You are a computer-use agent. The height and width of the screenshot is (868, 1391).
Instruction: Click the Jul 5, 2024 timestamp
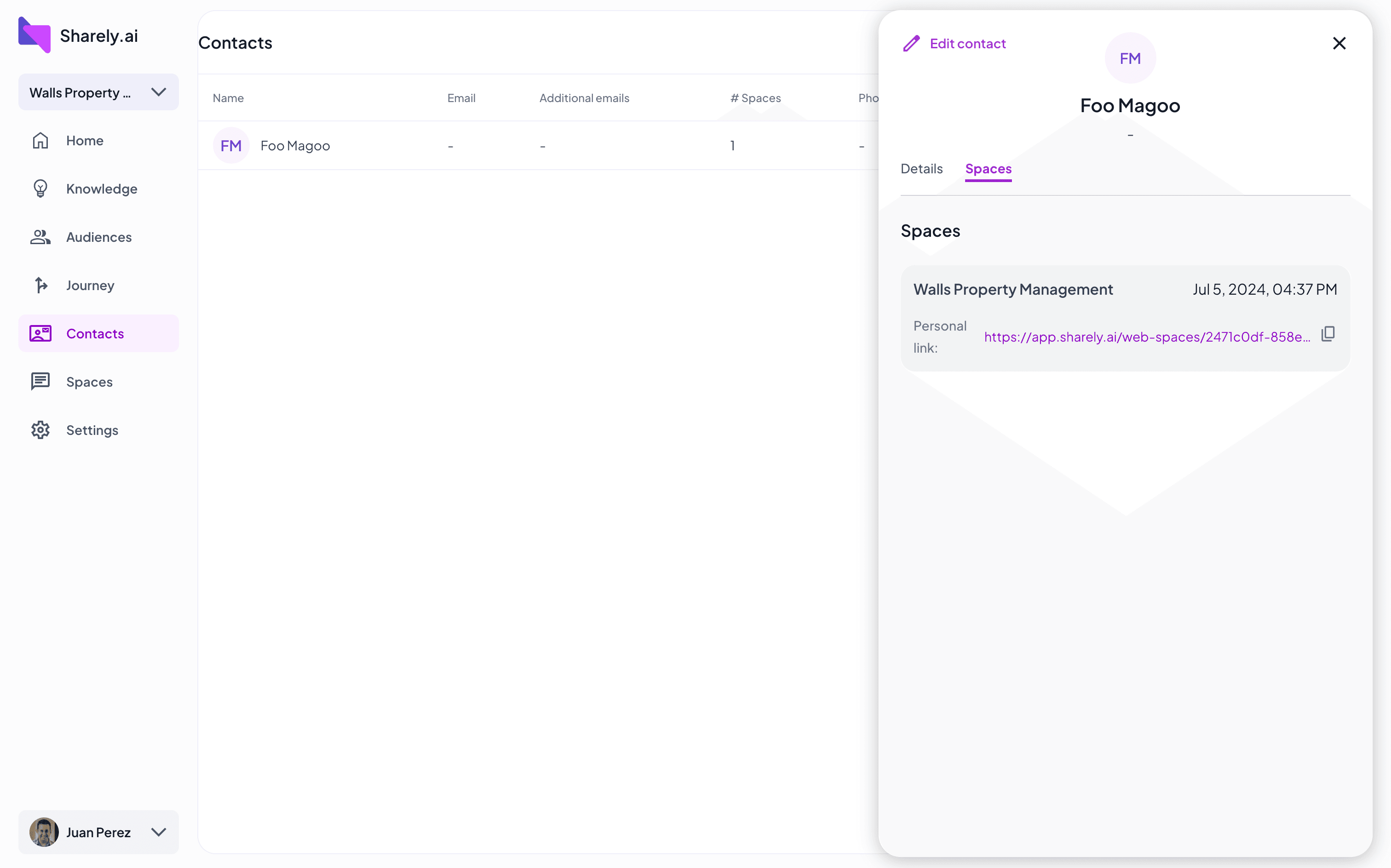tap(1265, 289)
